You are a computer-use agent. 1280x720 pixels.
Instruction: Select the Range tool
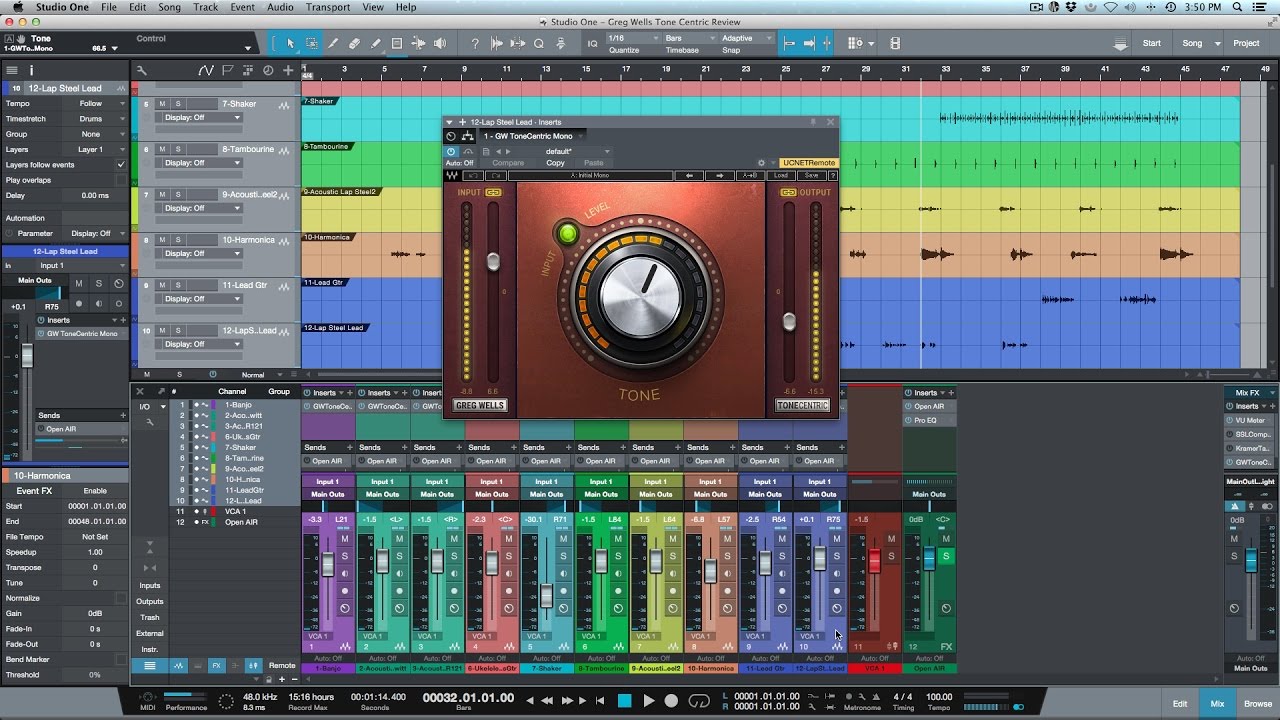tap(311, 43)
